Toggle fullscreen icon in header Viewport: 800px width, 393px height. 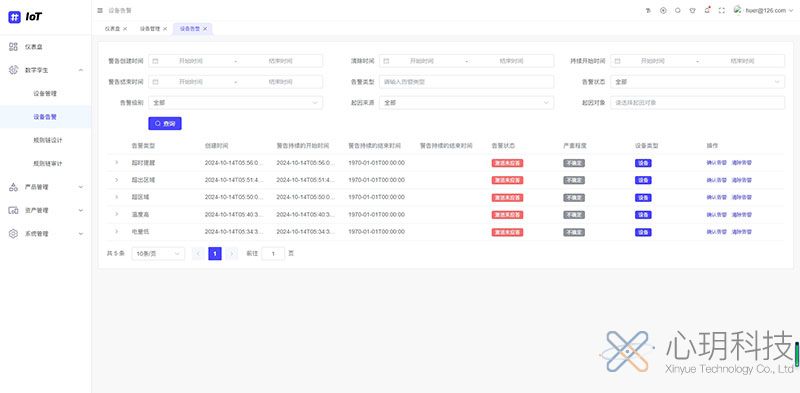pyautogui.click(x=721, y=10)
